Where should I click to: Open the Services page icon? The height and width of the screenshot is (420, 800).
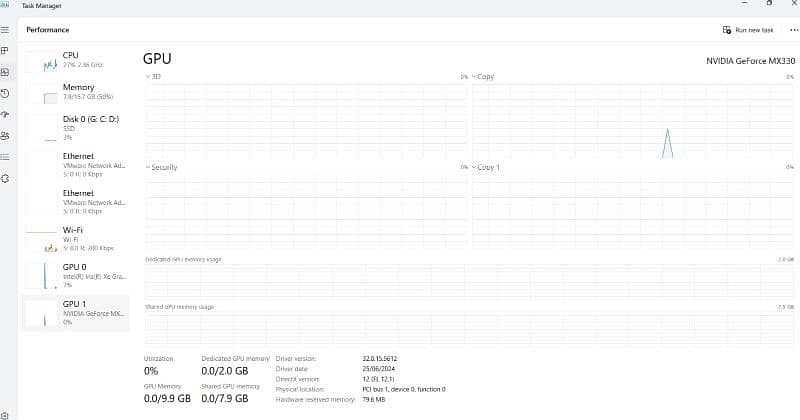point(5,178)
